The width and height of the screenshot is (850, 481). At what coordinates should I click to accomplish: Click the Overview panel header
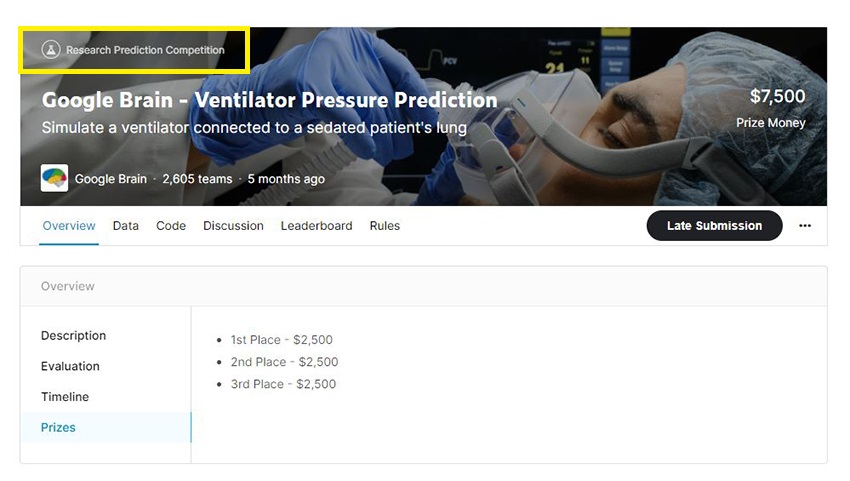[x=68, y=286]
